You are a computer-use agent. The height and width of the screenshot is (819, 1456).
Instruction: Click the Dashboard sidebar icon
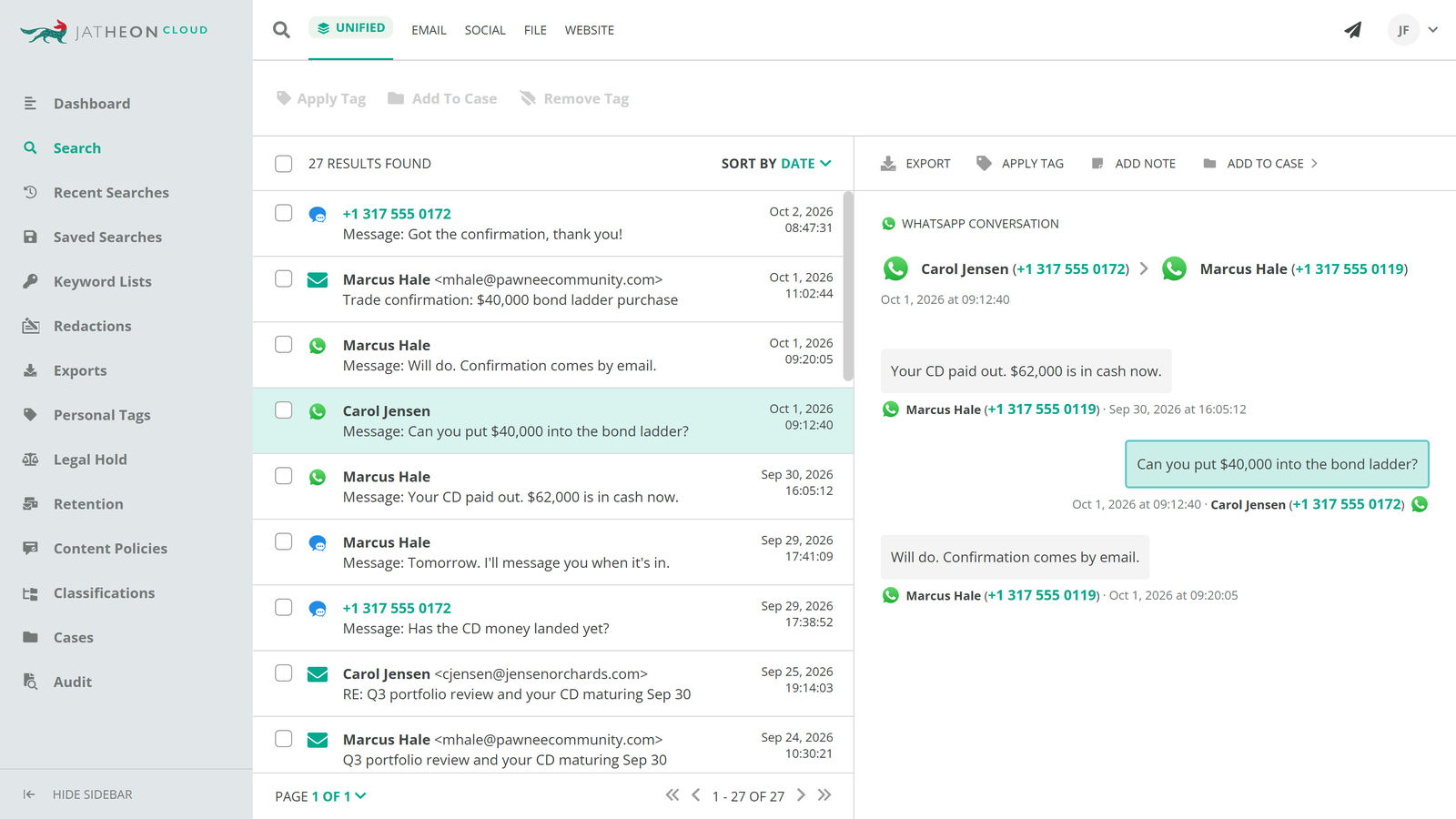click(x=30, y=104)
